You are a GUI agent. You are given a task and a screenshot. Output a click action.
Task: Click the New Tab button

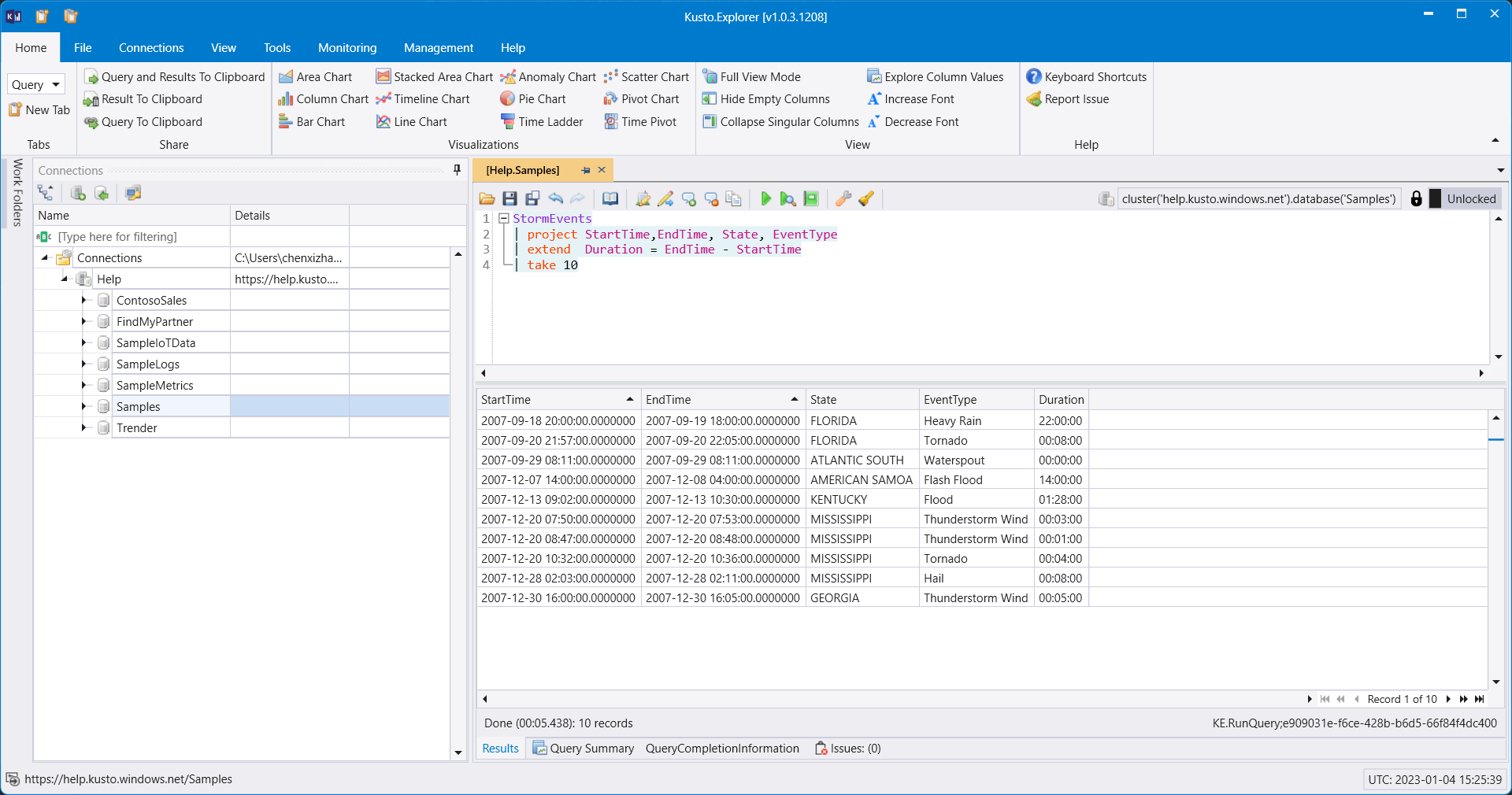[39, 110]
